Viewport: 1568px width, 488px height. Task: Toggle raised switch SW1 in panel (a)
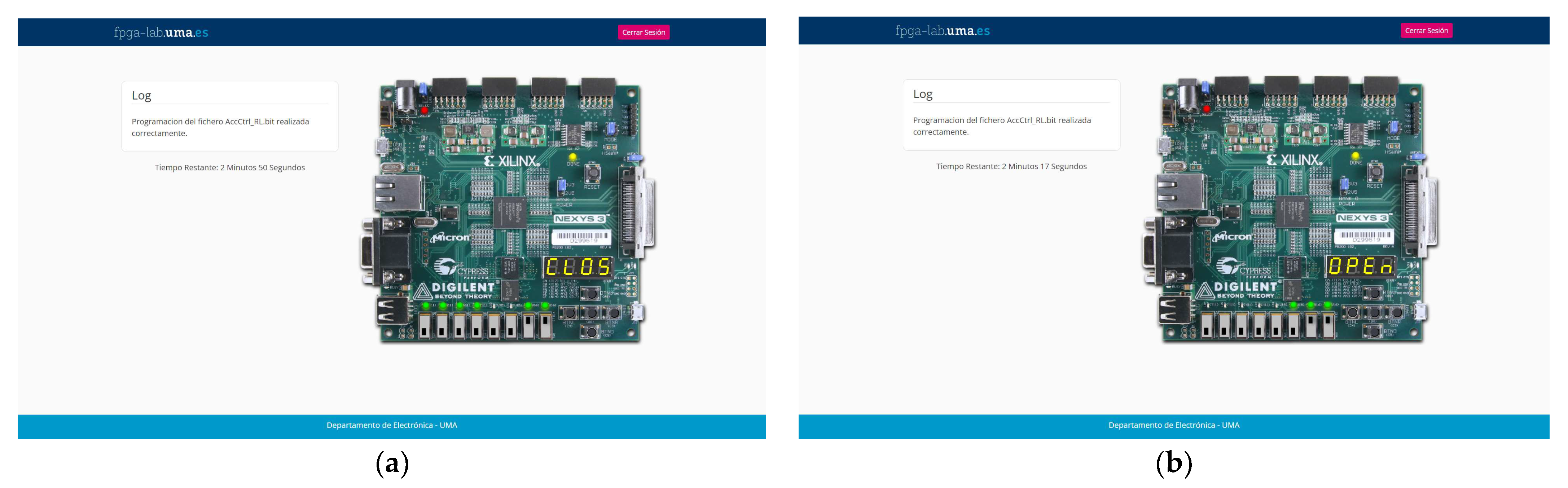coord(529,326)
